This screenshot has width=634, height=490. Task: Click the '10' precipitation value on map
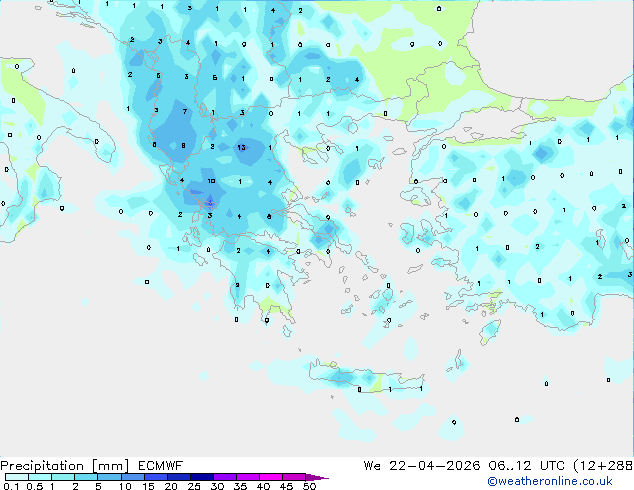click(x=211, y=181)
